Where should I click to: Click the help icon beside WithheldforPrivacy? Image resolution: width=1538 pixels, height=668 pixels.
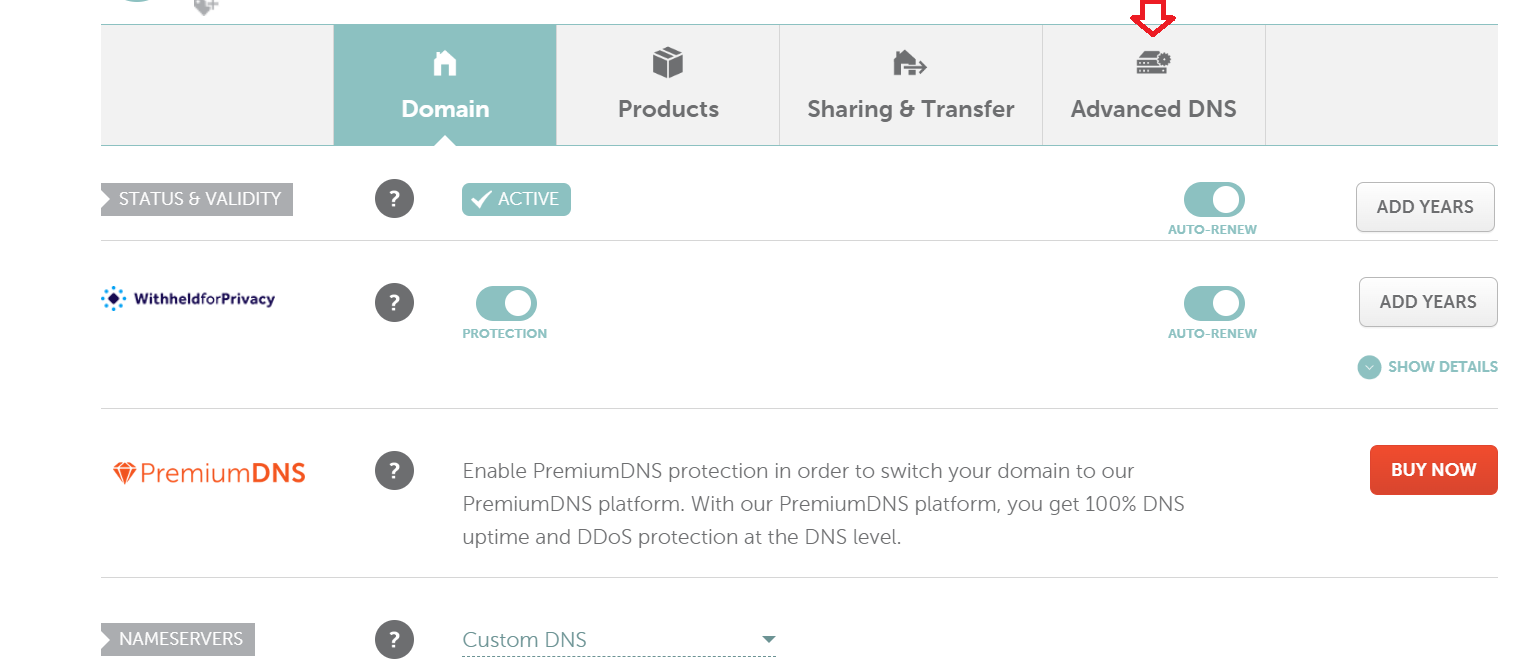pyautogui.click(x=394, y=303)
